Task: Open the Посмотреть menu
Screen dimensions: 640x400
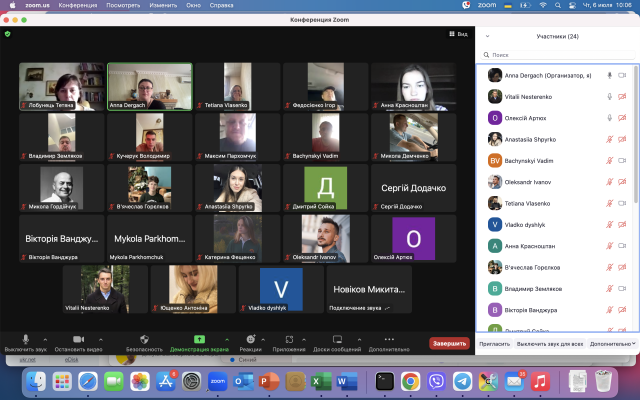Action: pos(123,5)
